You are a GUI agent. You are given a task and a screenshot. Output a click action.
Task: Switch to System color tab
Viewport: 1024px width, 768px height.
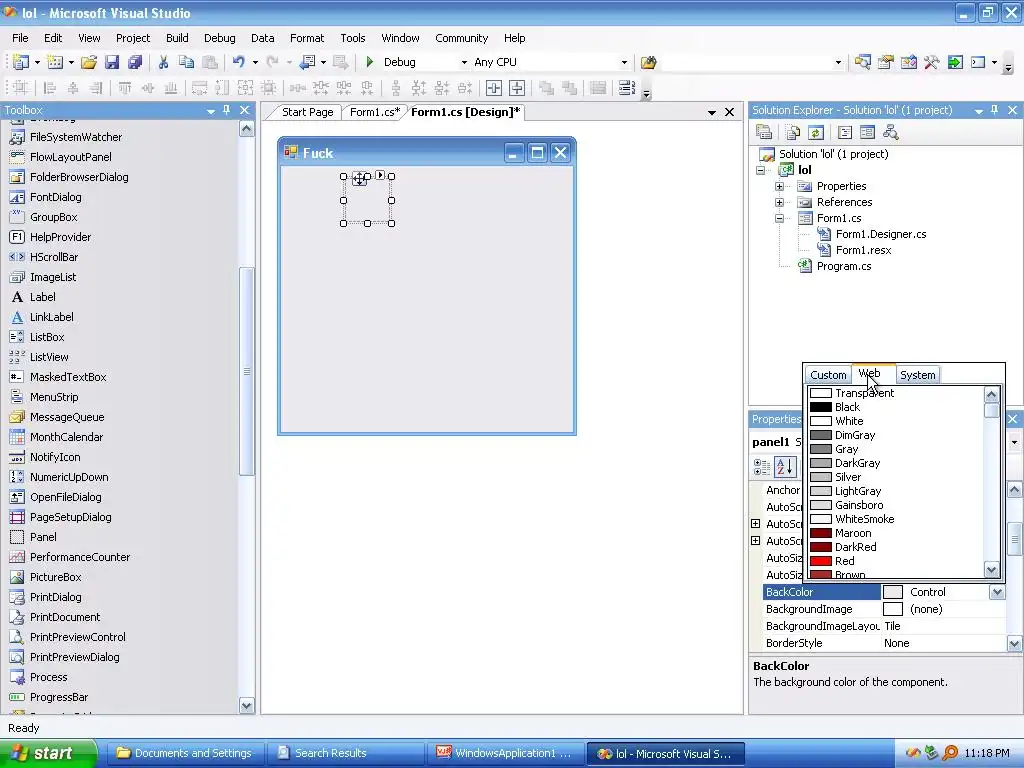coord(918,375)
